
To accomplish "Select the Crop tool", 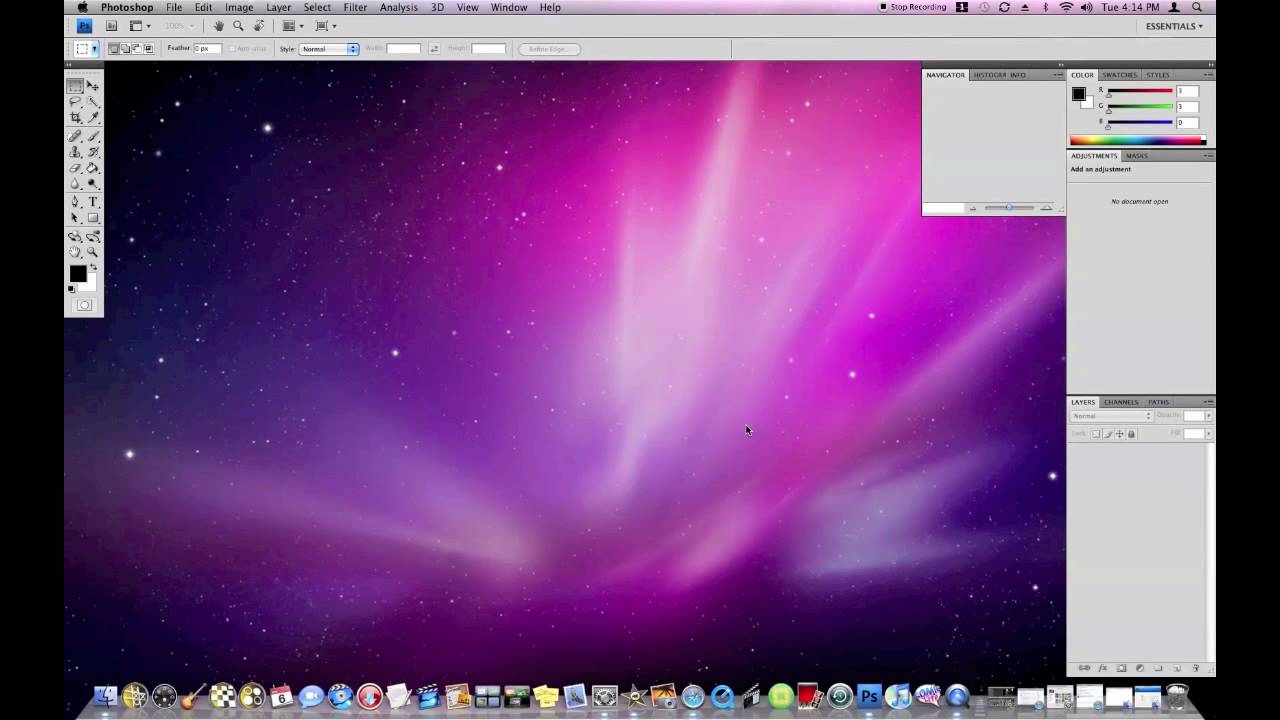I will 75,116.
